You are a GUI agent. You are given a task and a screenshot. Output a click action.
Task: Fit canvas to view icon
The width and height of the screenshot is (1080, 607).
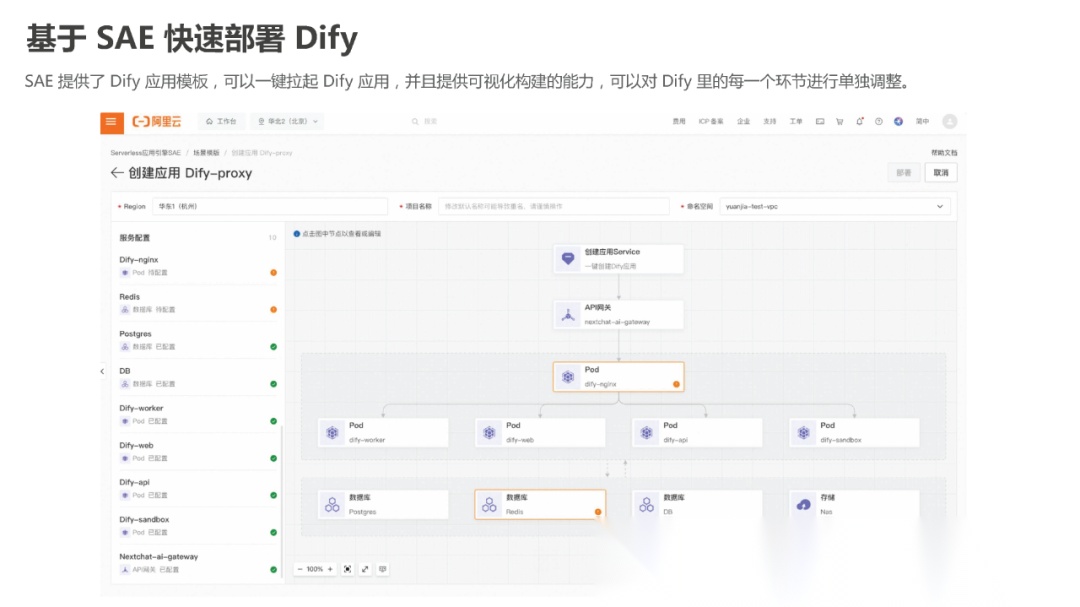tap(348, 569)
